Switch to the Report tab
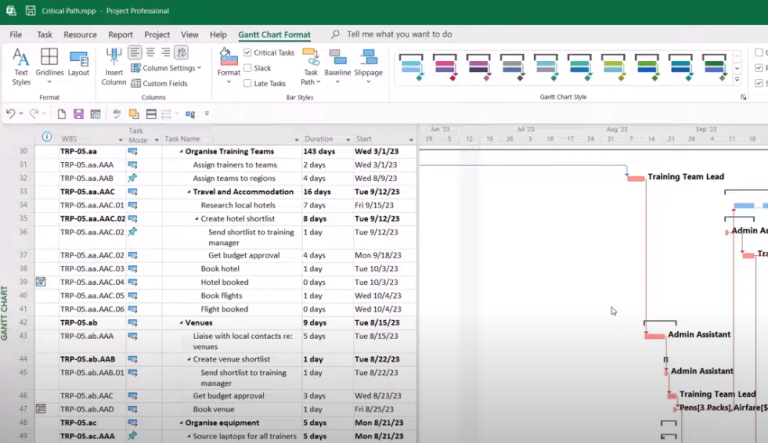768x443 pixels. [x=120, y=34]
